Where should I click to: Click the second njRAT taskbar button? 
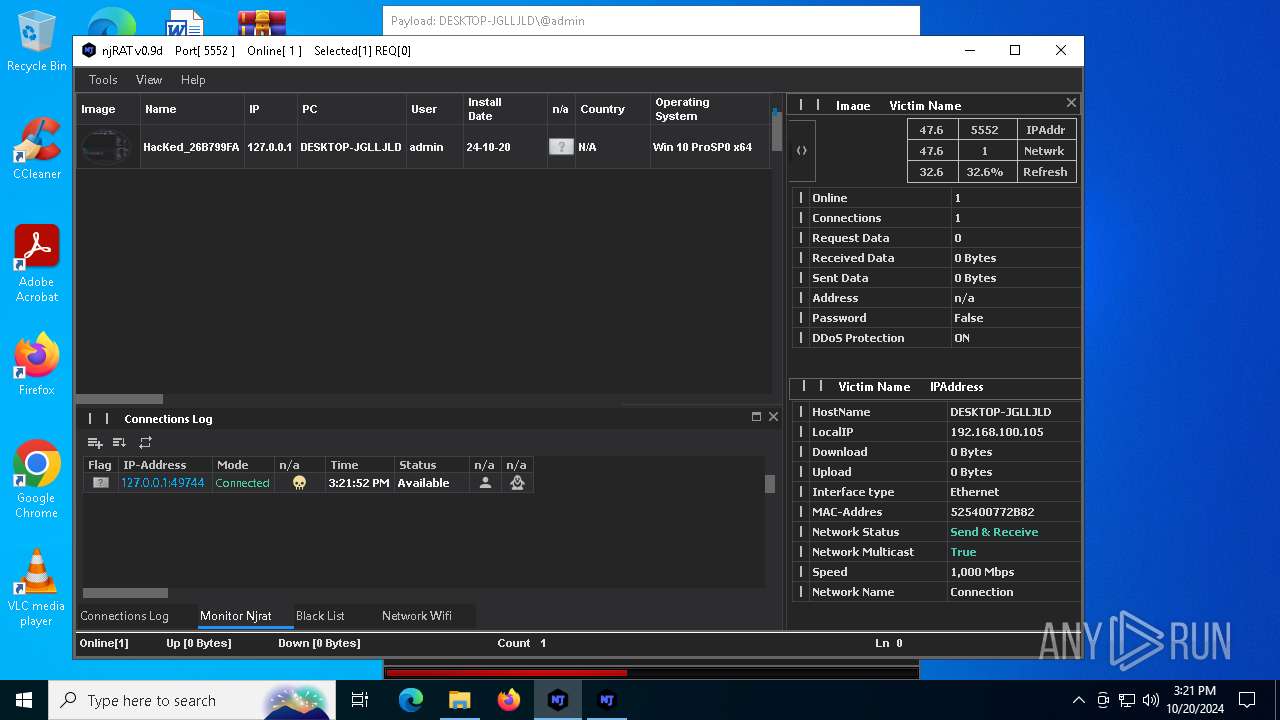pos(606,700)
